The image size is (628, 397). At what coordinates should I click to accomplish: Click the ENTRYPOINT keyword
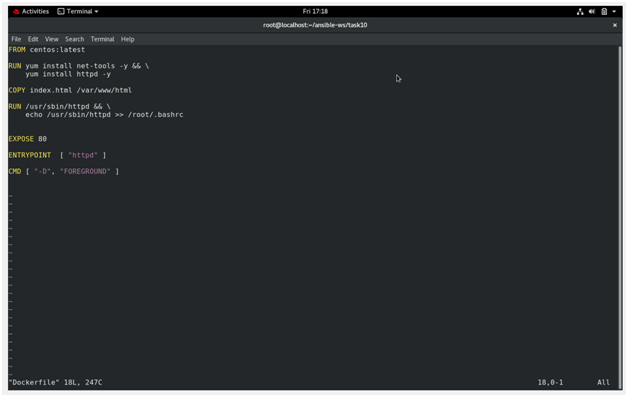pyautogui.click(x=30, y=155)
